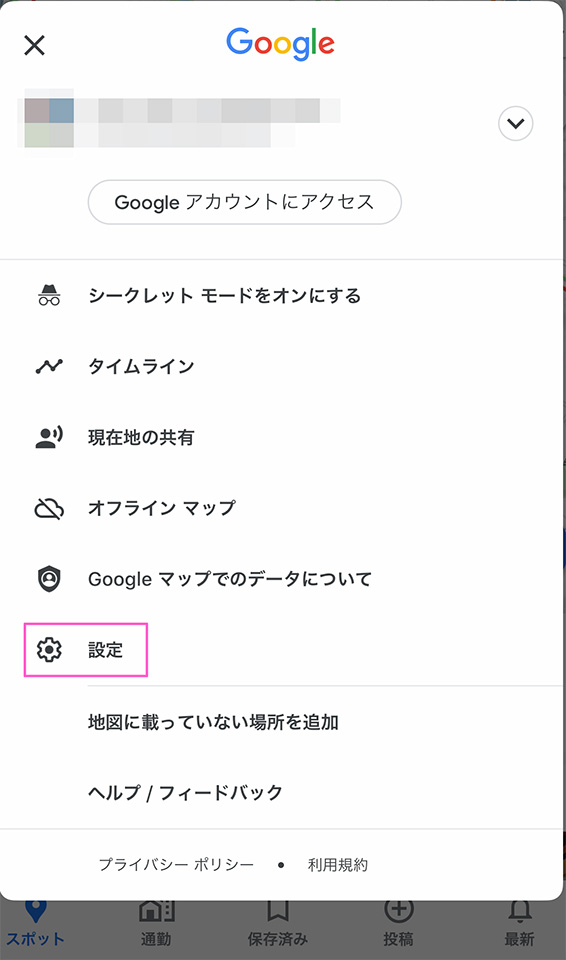Click the settings gear icon
566x960 pixels.
(49, 650)
